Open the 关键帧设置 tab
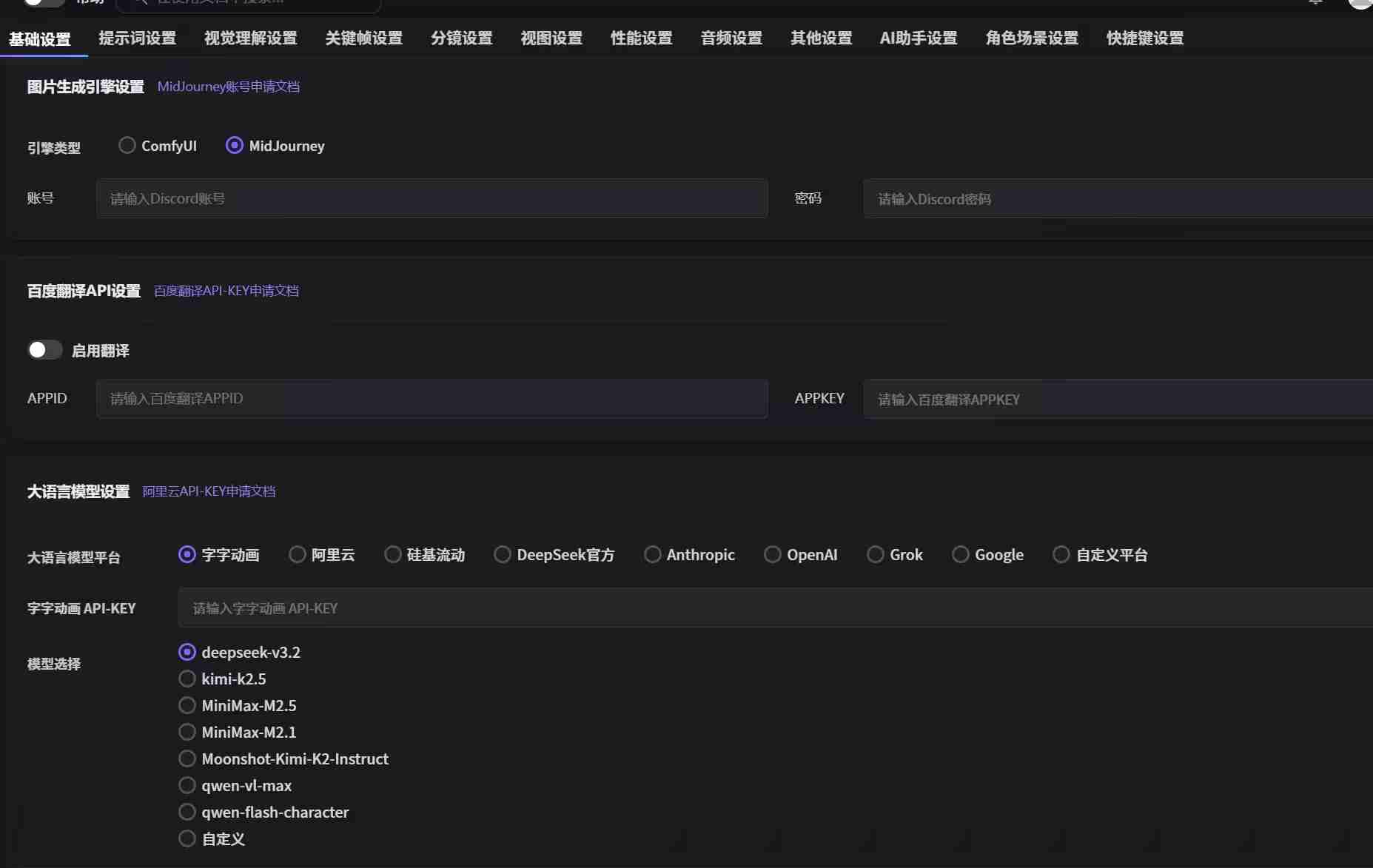 363,38
